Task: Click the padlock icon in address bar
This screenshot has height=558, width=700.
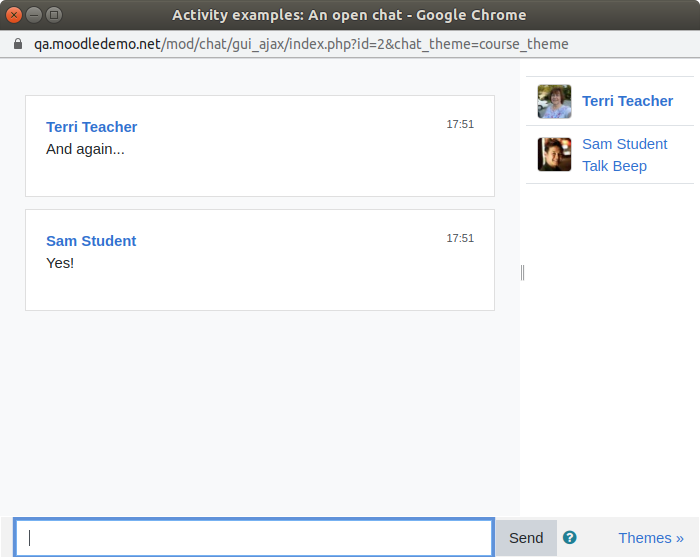Action: (x=18, y=44)
